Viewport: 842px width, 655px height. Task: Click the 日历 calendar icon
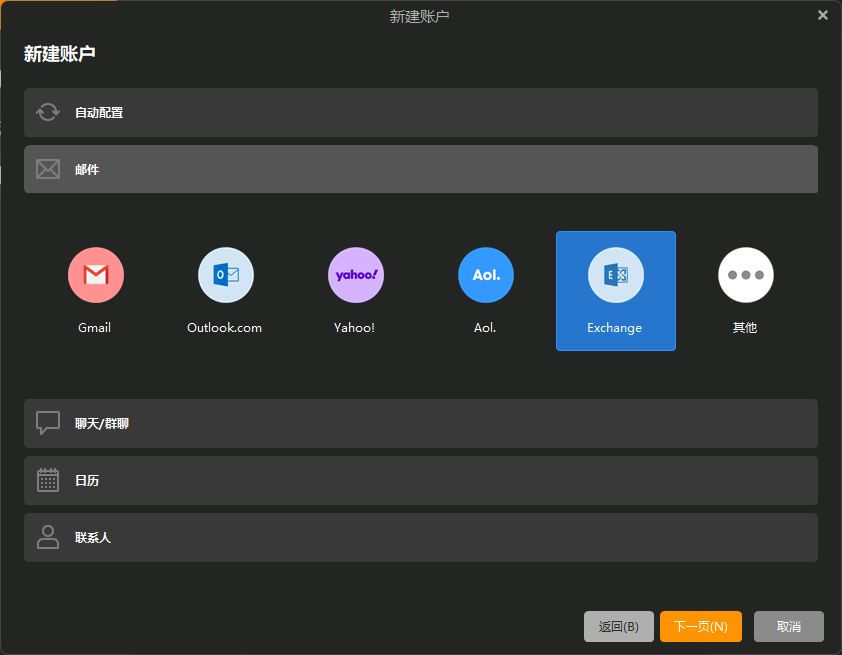tap(48, 480)
